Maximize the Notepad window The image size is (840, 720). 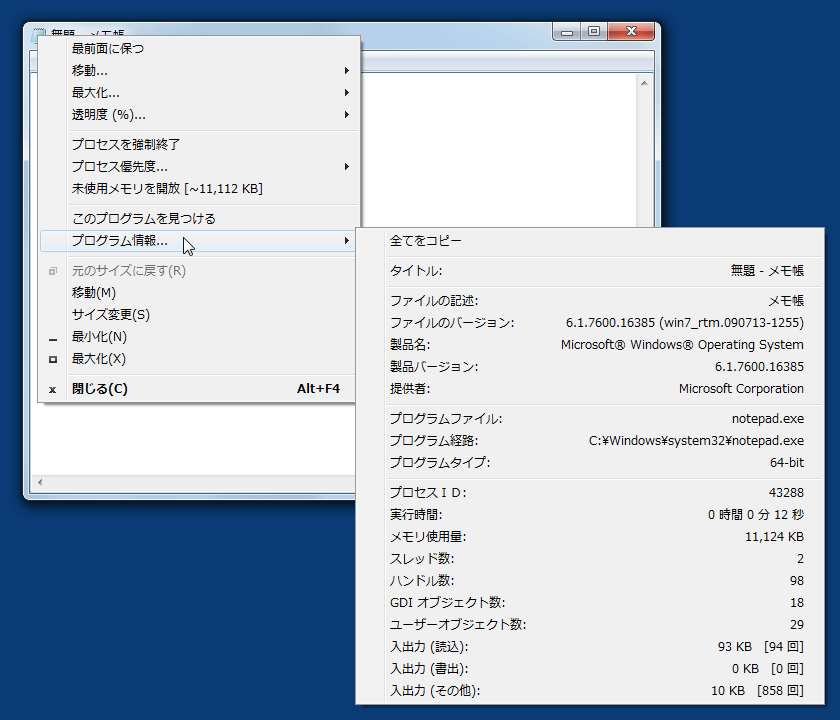tap(594, 32)
